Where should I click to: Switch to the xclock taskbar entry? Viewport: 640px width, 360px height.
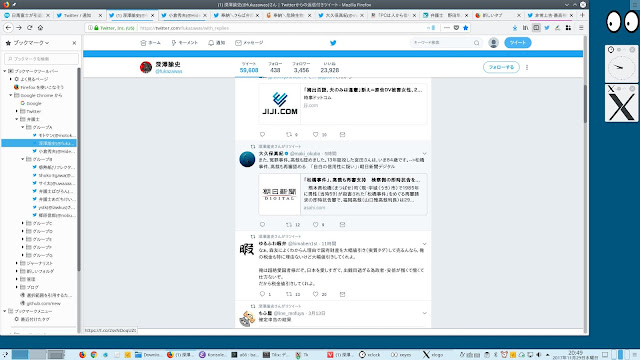(x=370, y=355)
